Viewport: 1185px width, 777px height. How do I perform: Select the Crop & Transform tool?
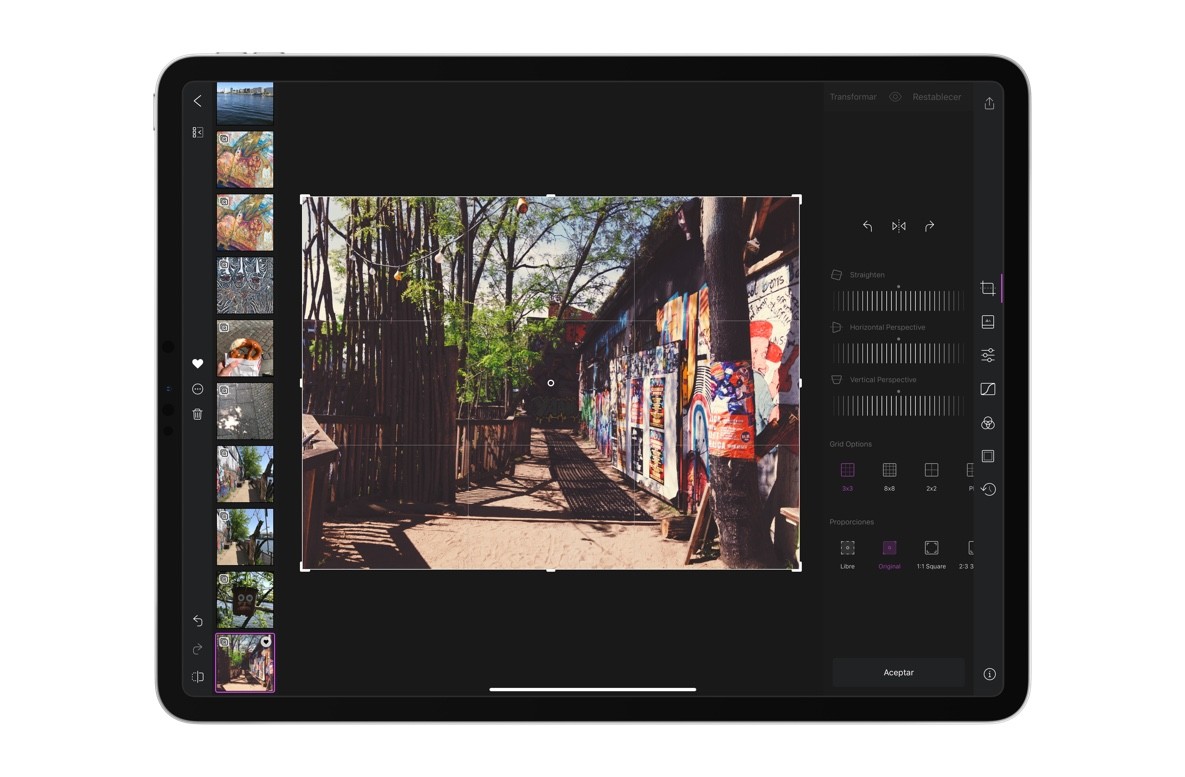pos(988,287)
